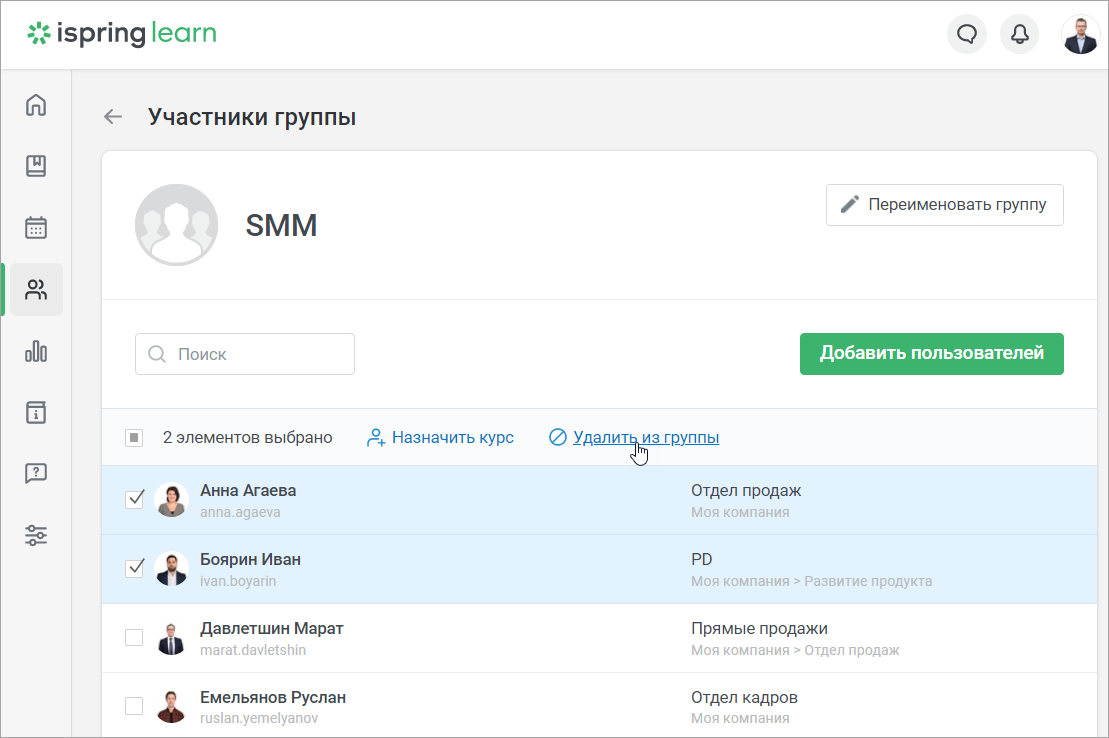Toggle the select-all checkbox

pos(134,438)
